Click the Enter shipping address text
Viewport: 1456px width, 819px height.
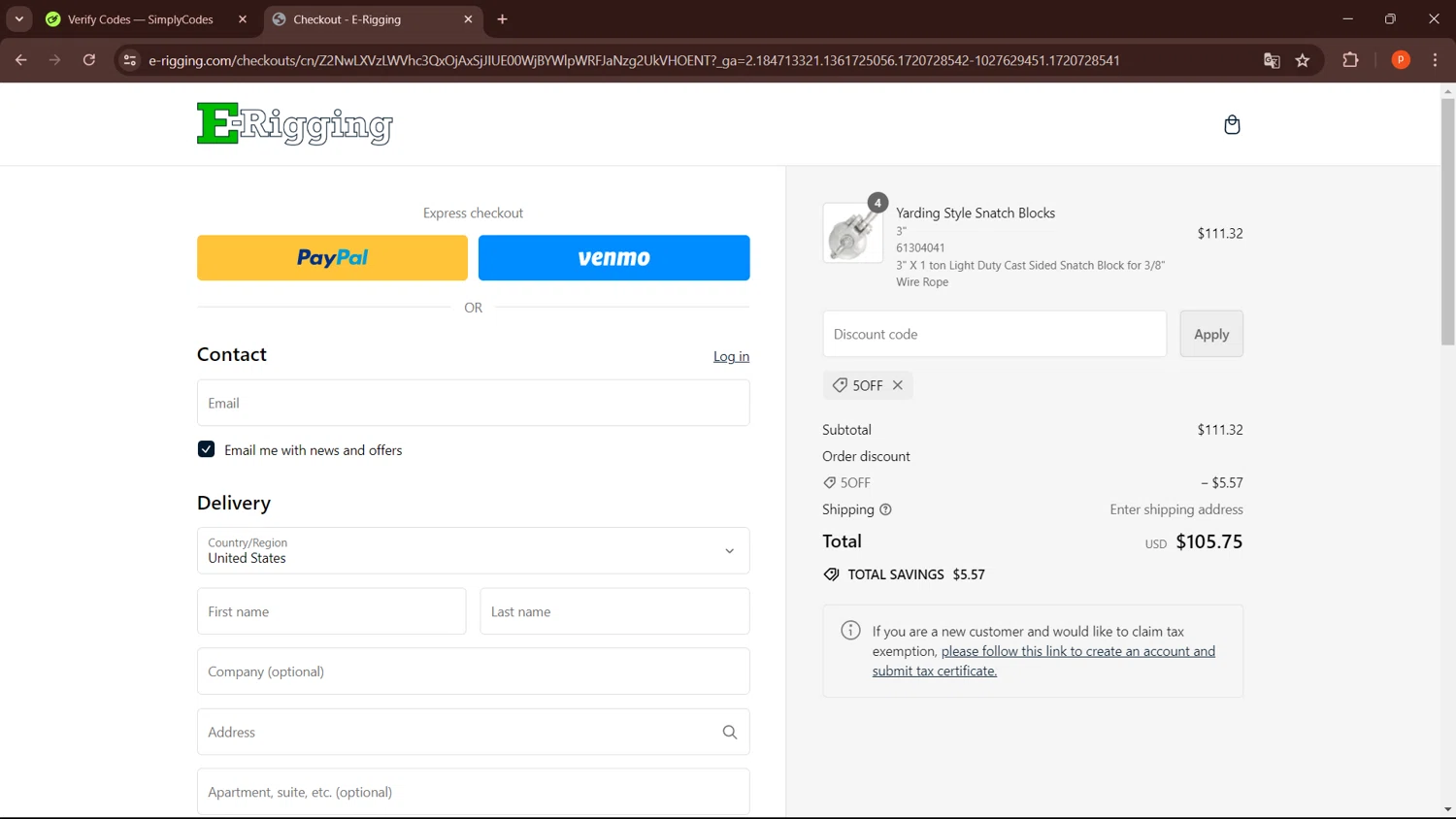[1176, 509]
